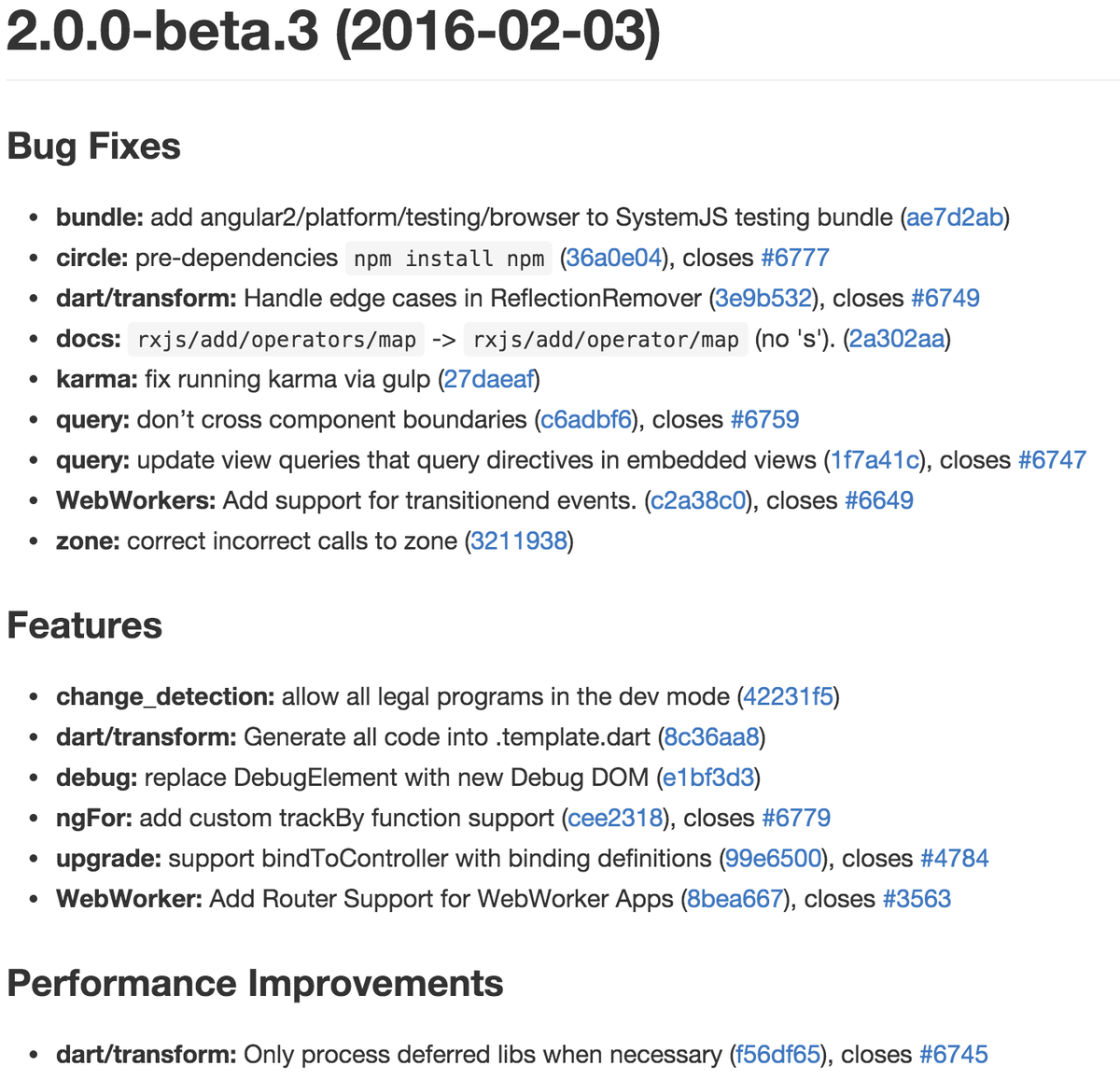Click the bold 'docs:' label
The image size is (1120, 1080).
click(89, 339)
